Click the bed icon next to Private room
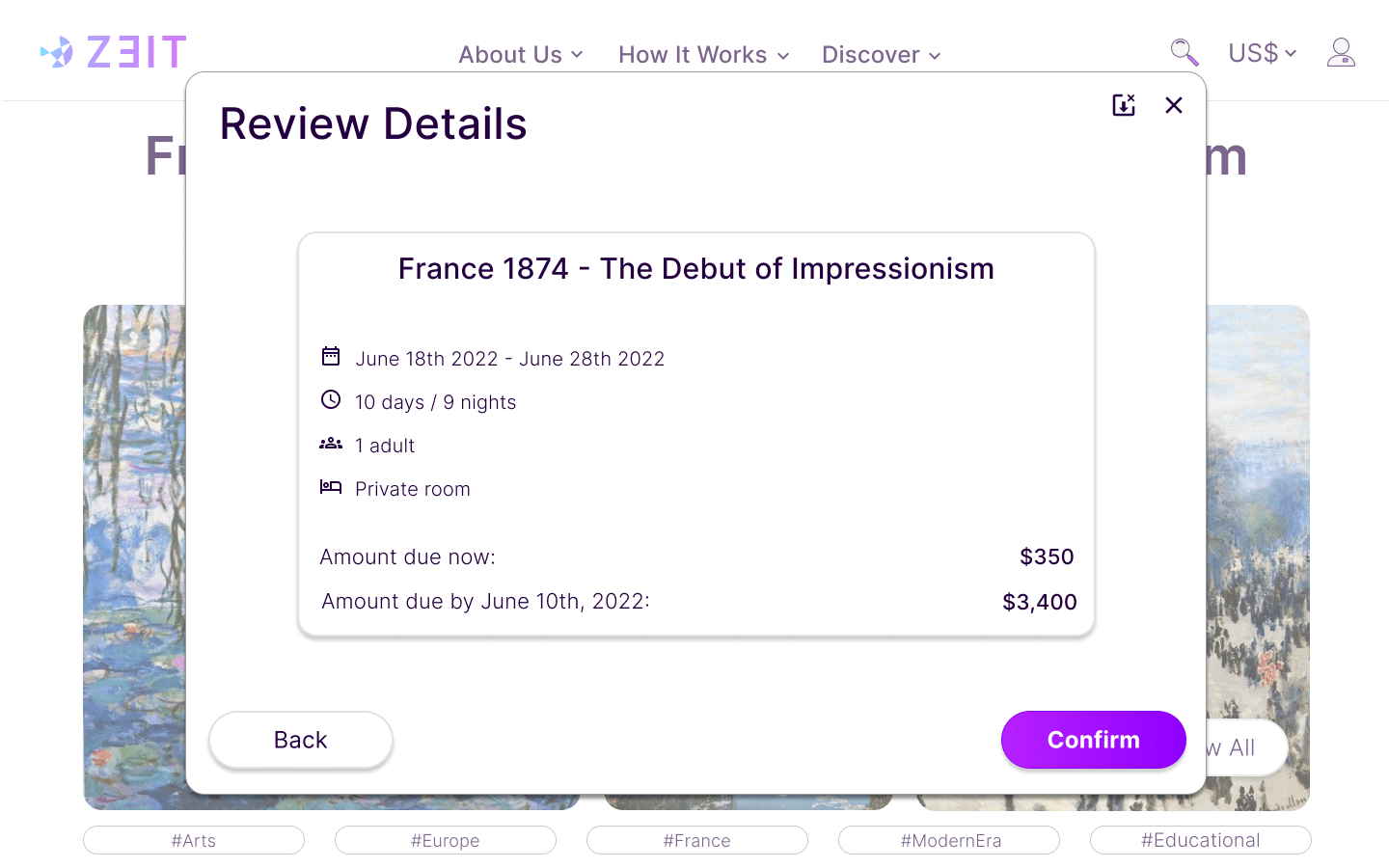This screenshot has width=1389, height=868. coord(331,487)
